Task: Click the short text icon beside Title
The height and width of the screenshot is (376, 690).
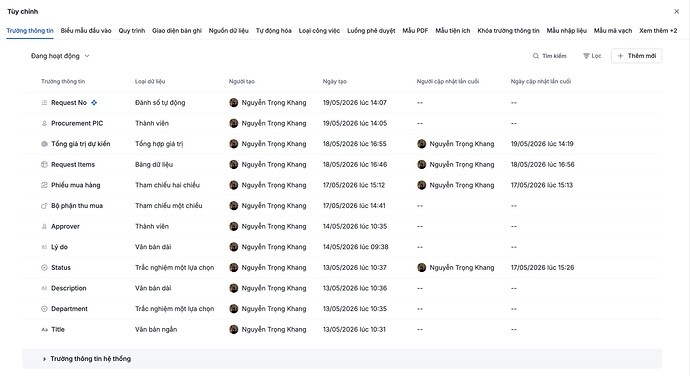Action: (44, 329)
